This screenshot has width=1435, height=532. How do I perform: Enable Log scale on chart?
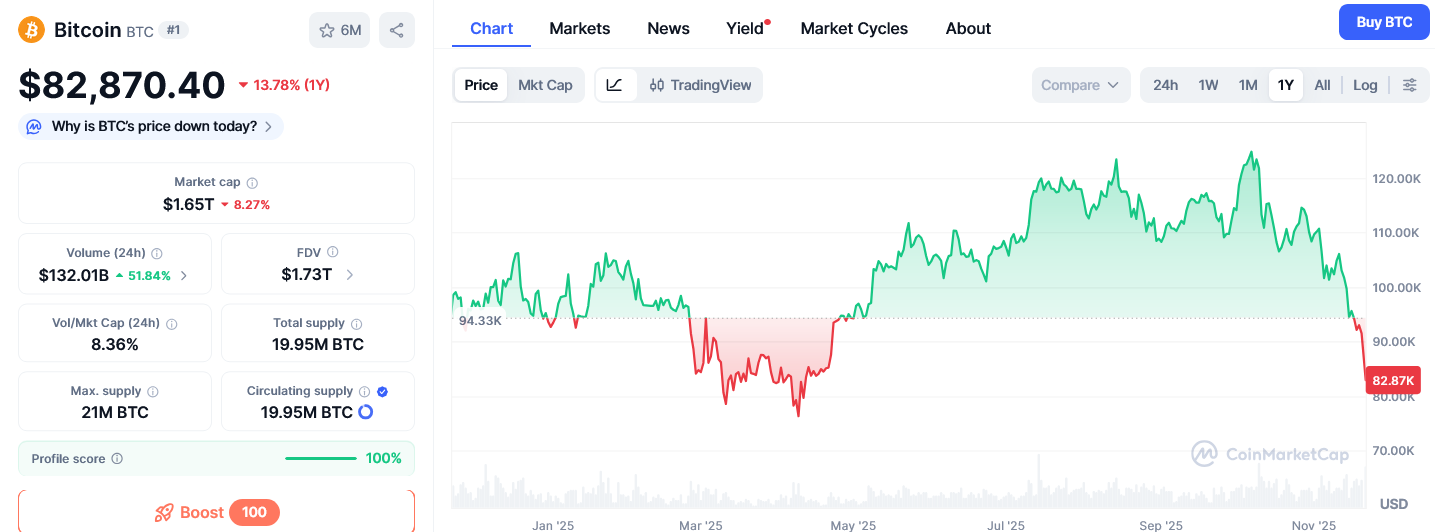(1365, 85)
